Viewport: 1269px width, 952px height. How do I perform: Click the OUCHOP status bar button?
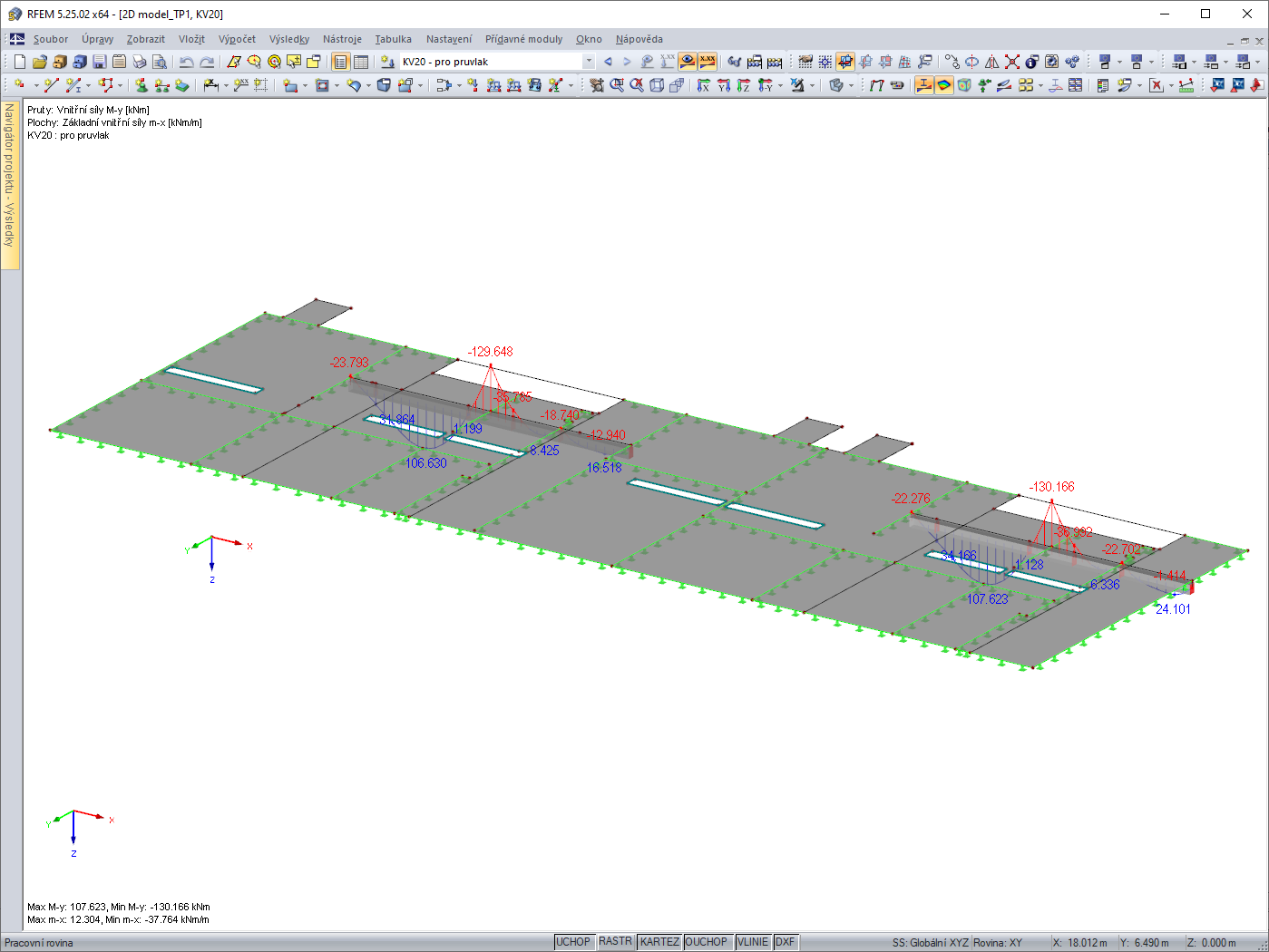[707, 942]
